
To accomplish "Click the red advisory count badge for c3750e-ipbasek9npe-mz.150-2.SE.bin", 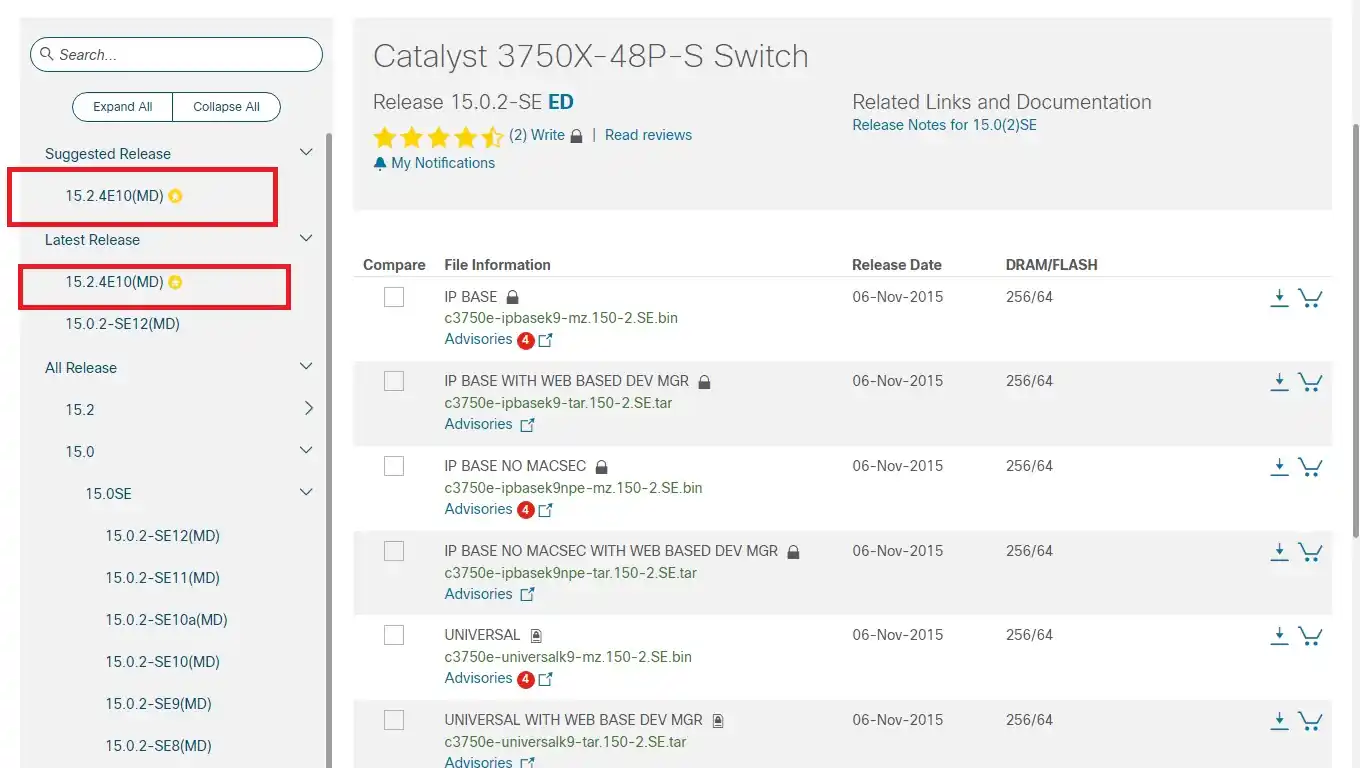I will pos(526,510).
